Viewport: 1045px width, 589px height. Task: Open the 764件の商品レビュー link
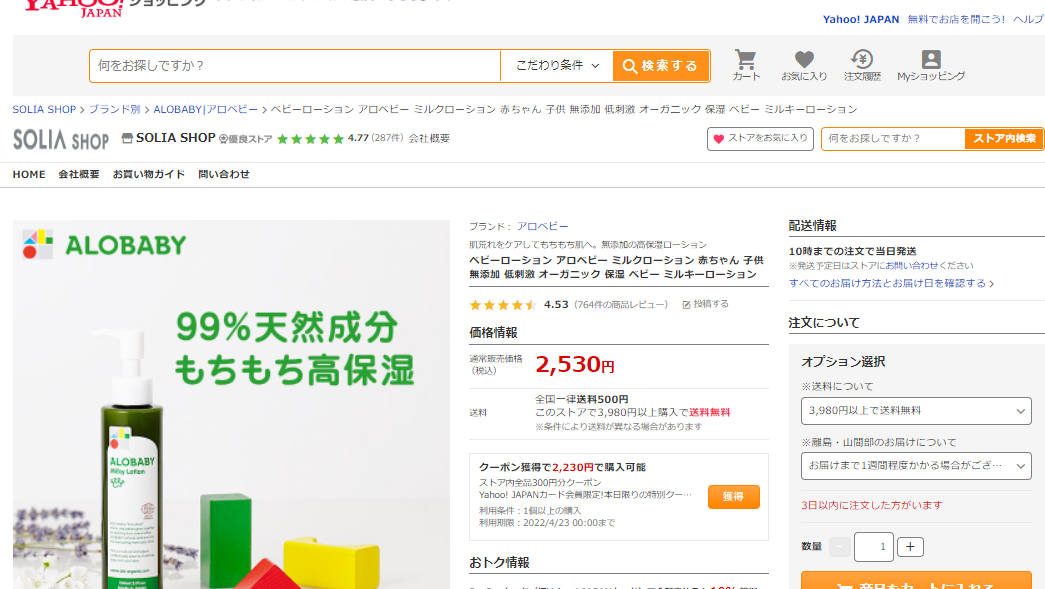point(620,304)
